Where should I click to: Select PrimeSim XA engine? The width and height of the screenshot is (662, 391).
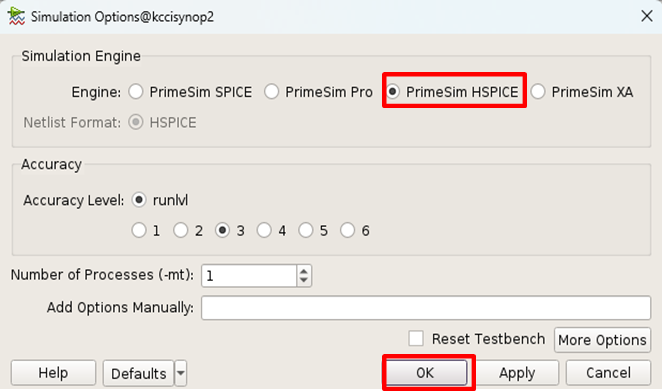pos(538,92)
